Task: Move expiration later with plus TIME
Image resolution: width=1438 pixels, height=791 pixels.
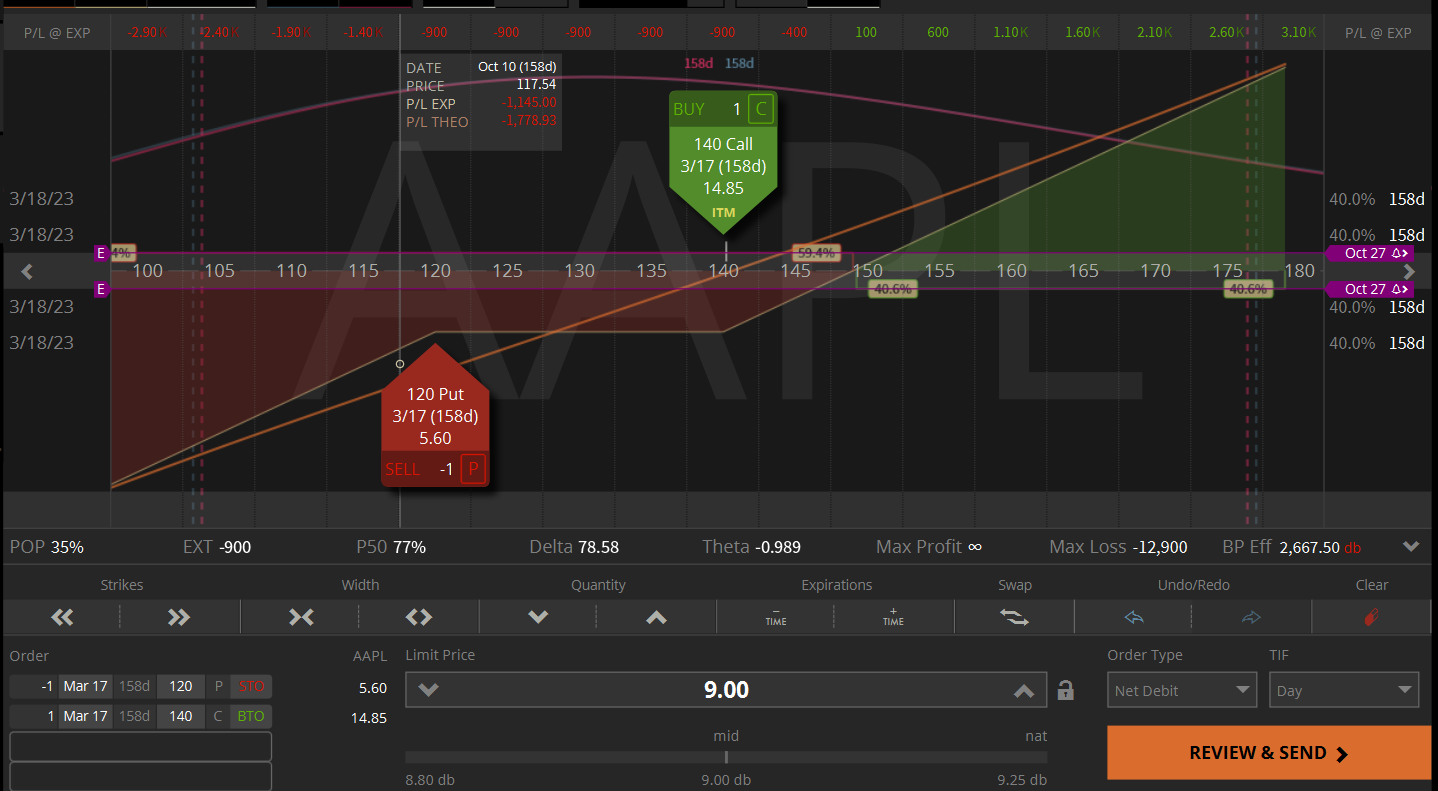Action: pos(893,617)
